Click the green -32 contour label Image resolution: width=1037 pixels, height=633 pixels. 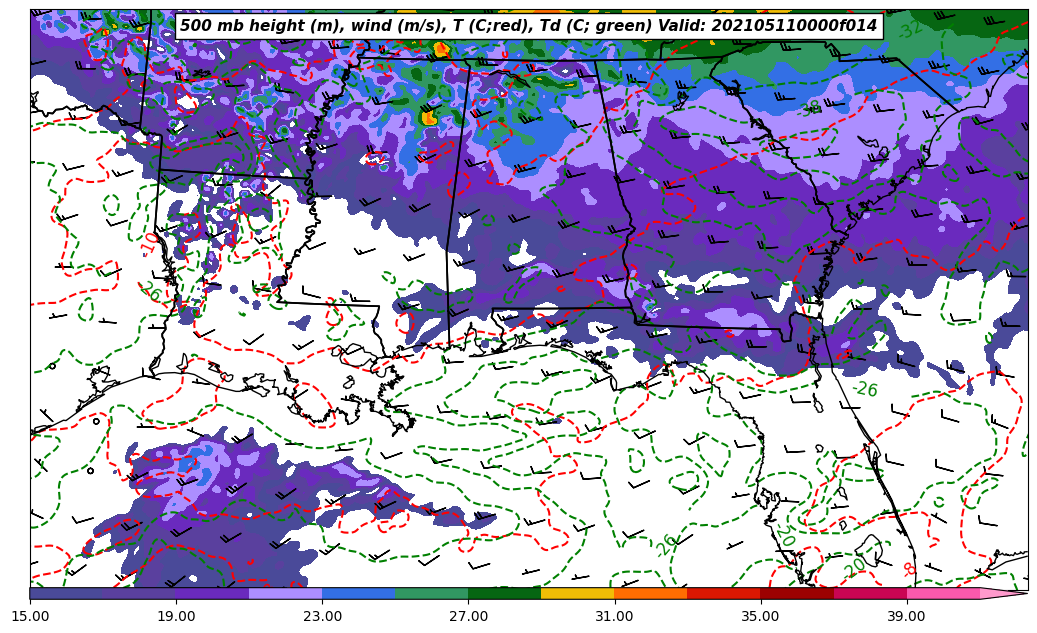pos(909,30)
